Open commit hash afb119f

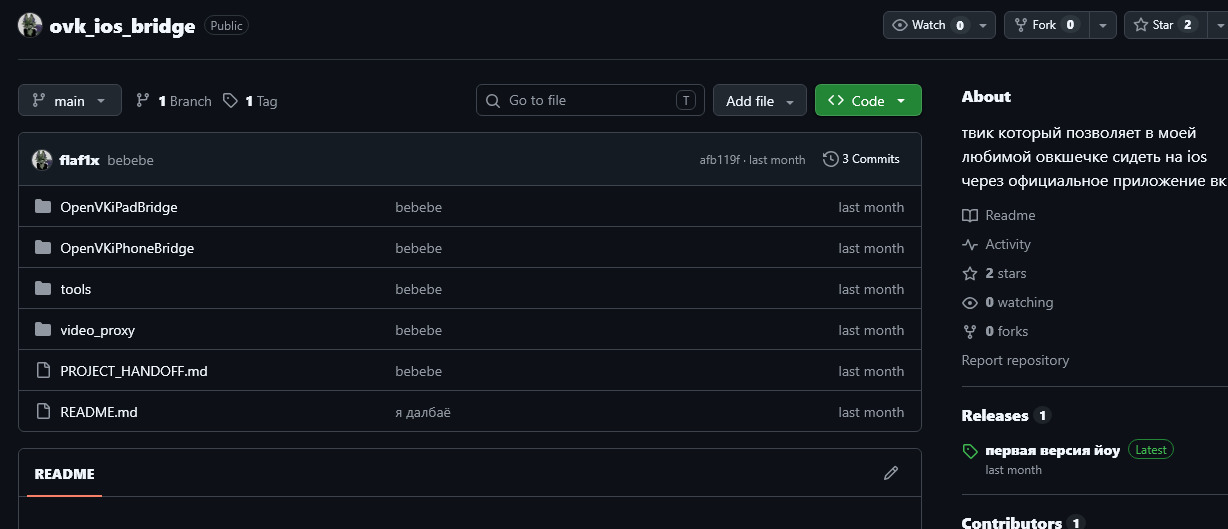pyautogui.click(x=721, y=160)
